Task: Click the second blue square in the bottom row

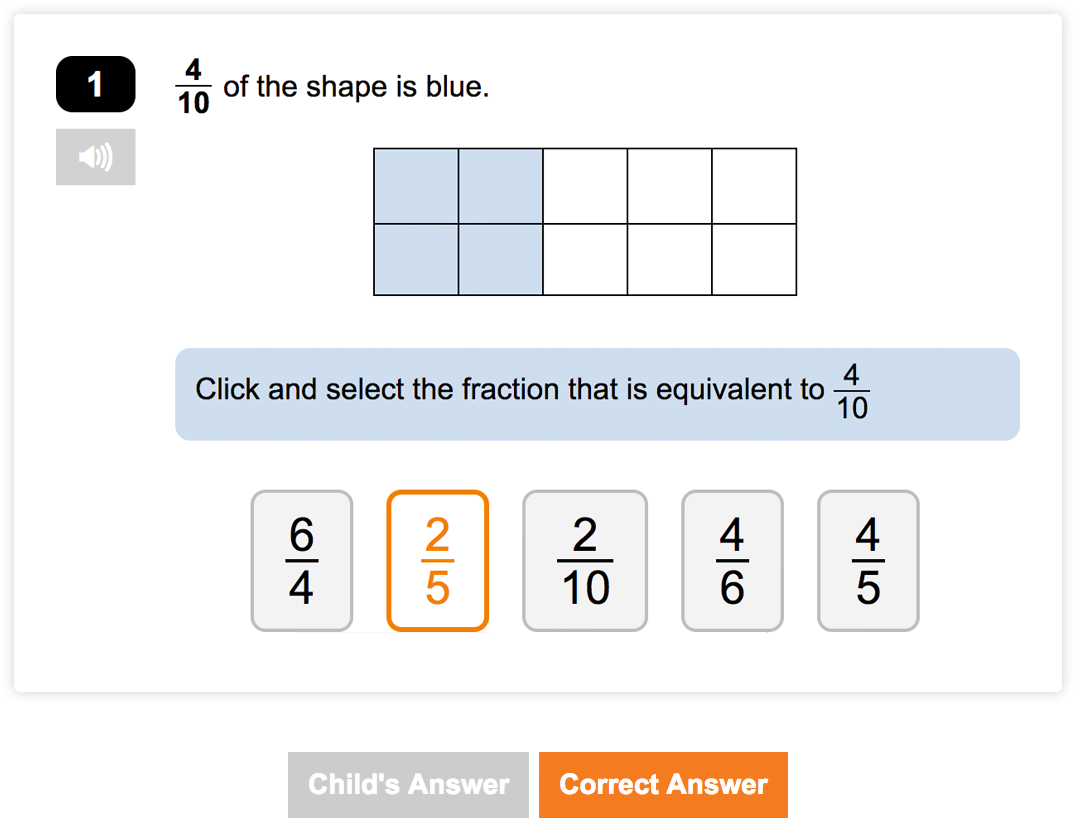Action: click(500, 259)
